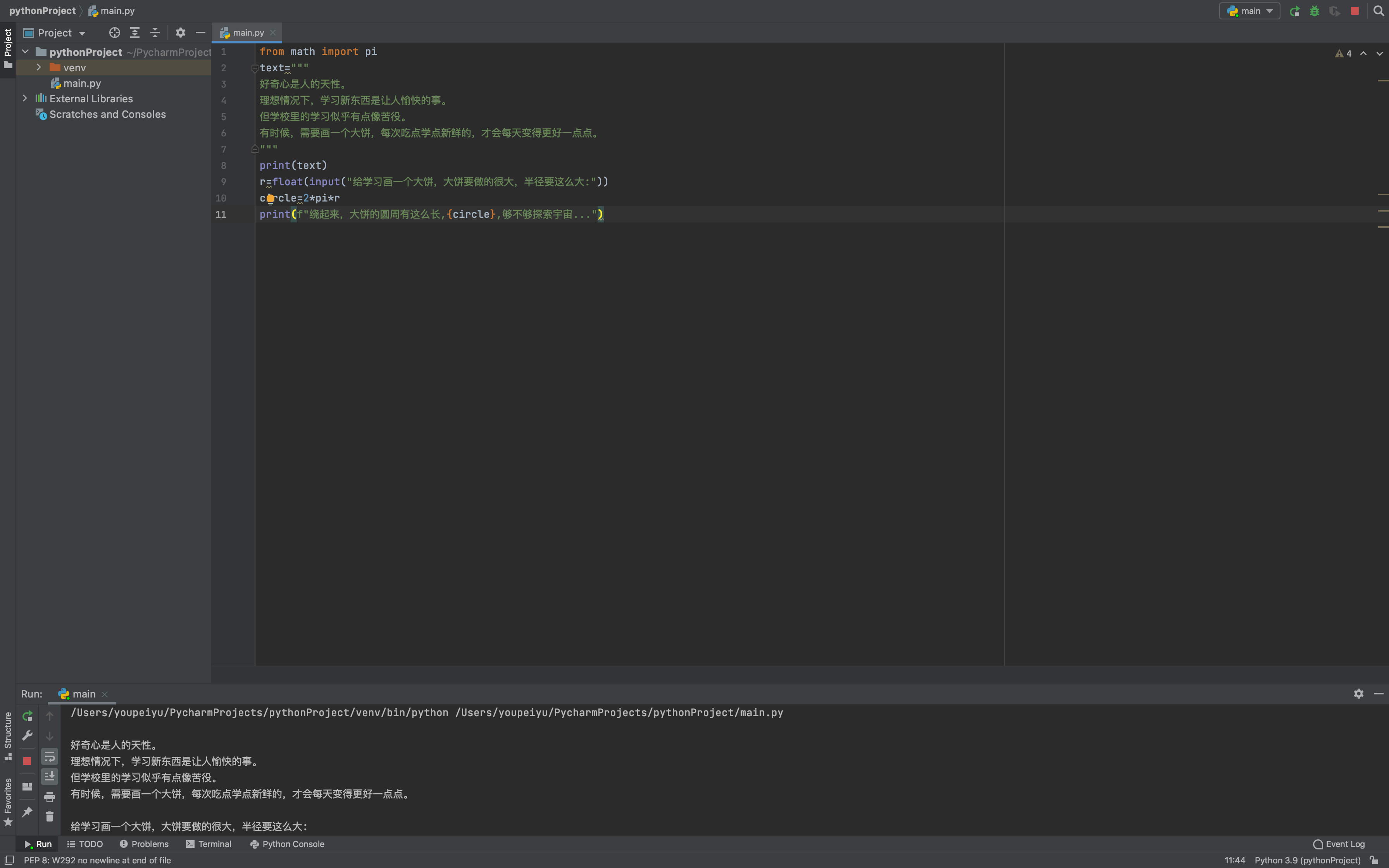
Task: Click the Select Opened File target icon
Action: point(114,33)
